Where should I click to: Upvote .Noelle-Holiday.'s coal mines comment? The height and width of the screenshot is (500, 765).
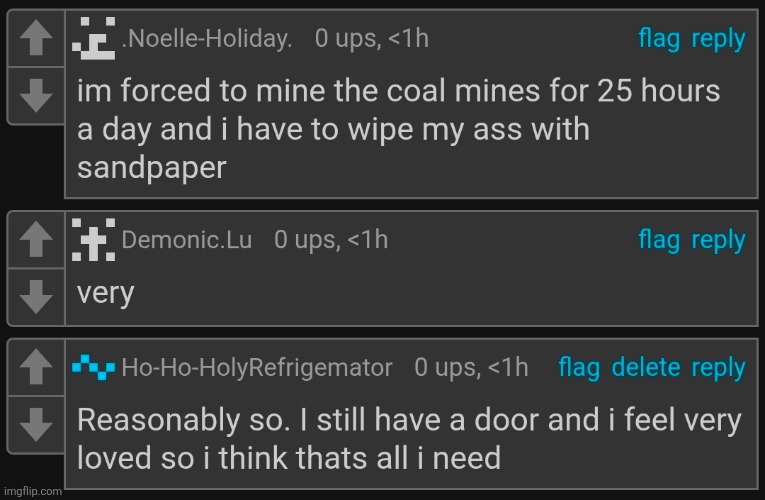click(x=36, y=40)
